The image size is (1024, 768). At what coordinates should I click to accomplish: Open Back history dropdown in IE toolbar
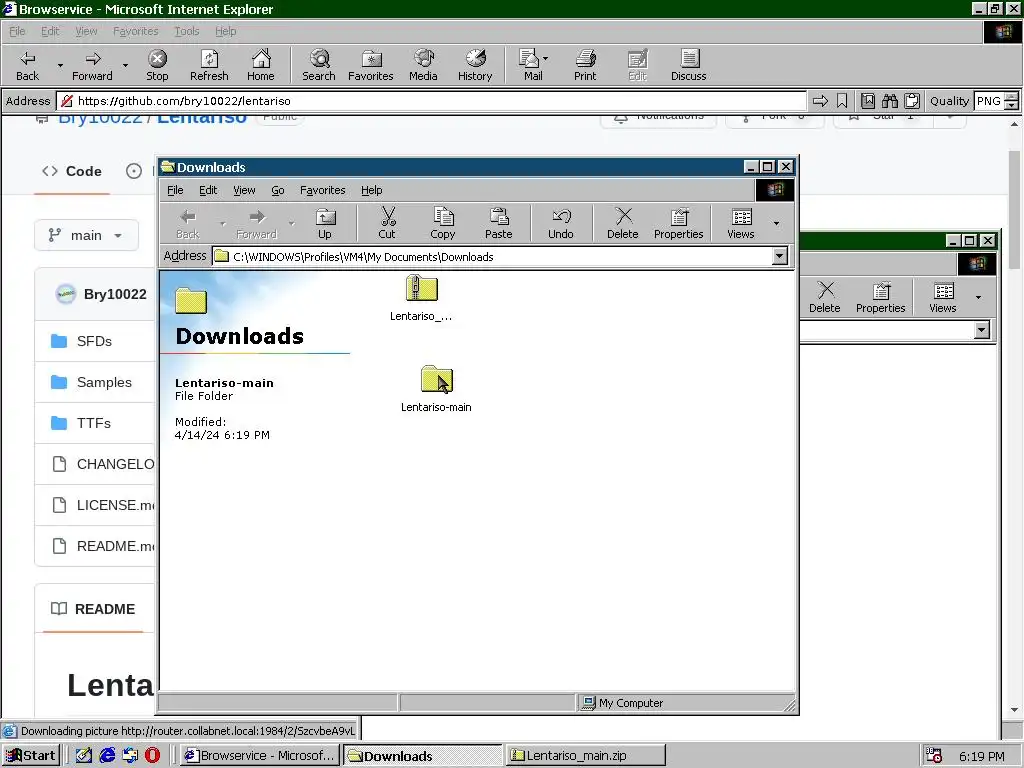pyautogui.click(x=60, y=65)
